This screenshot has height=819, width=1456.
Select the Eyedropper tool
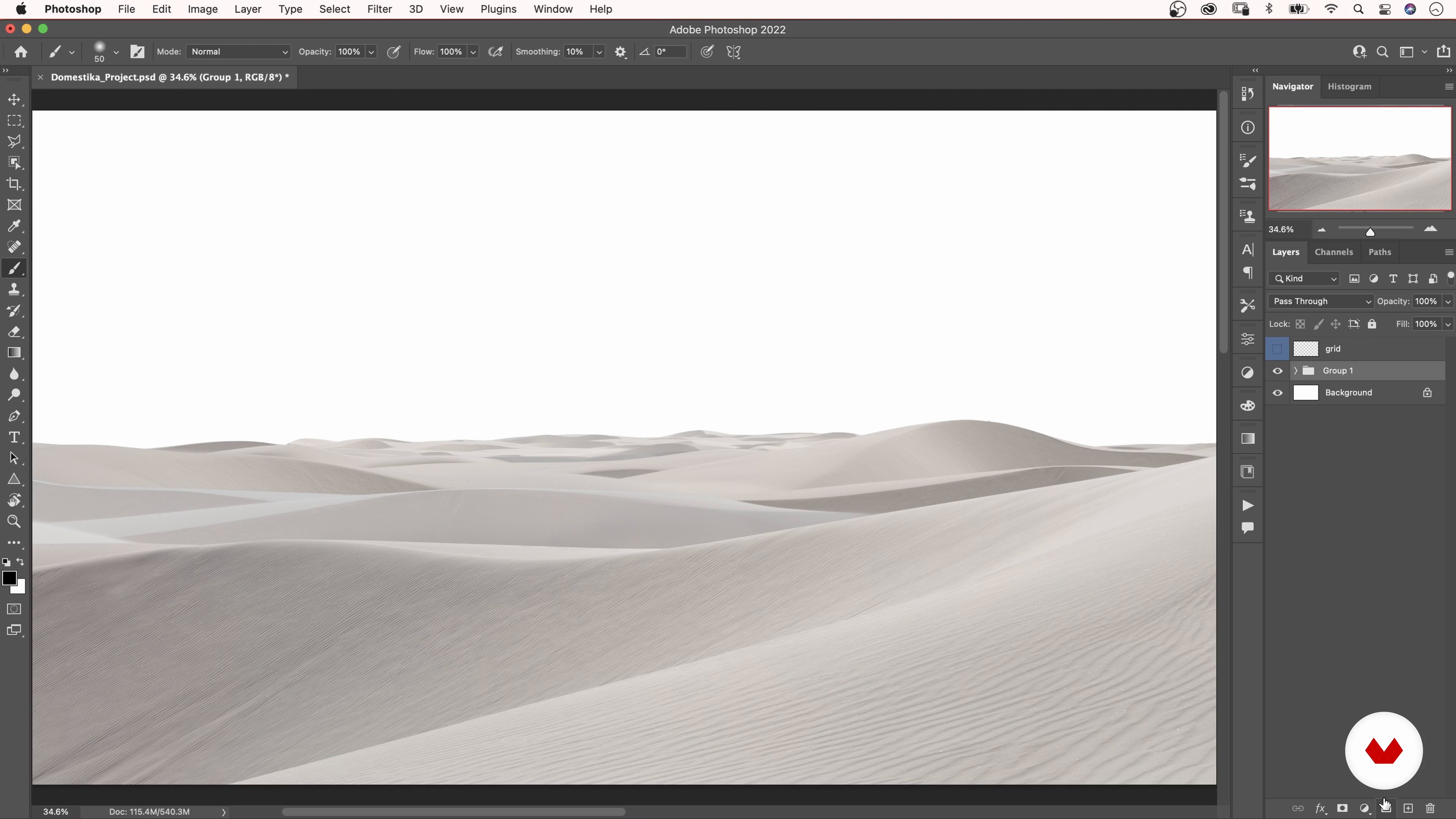coord(14,226)
